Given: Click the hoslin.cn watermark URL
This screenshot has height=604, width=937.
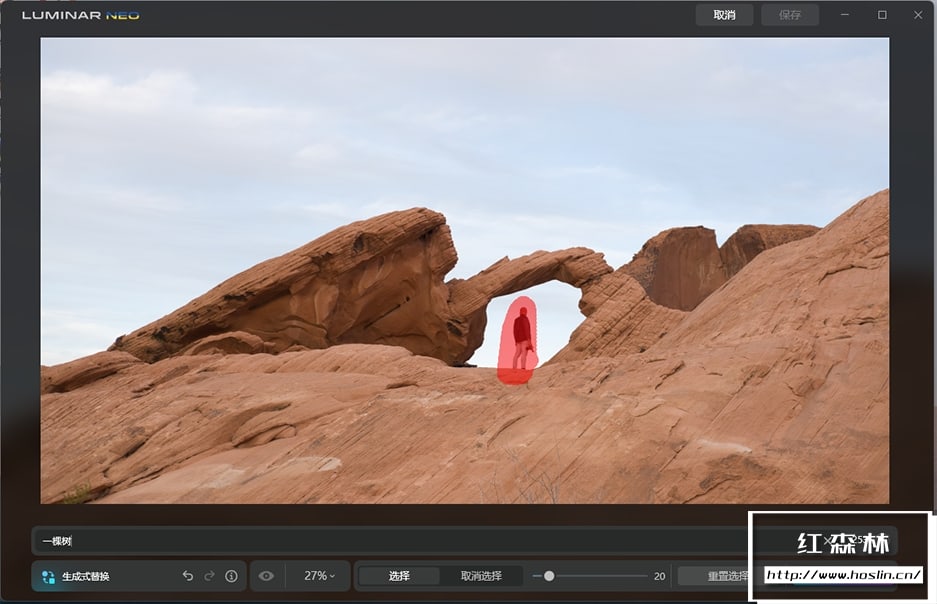Looking at the screenshot, I should (x=842, y=575).
